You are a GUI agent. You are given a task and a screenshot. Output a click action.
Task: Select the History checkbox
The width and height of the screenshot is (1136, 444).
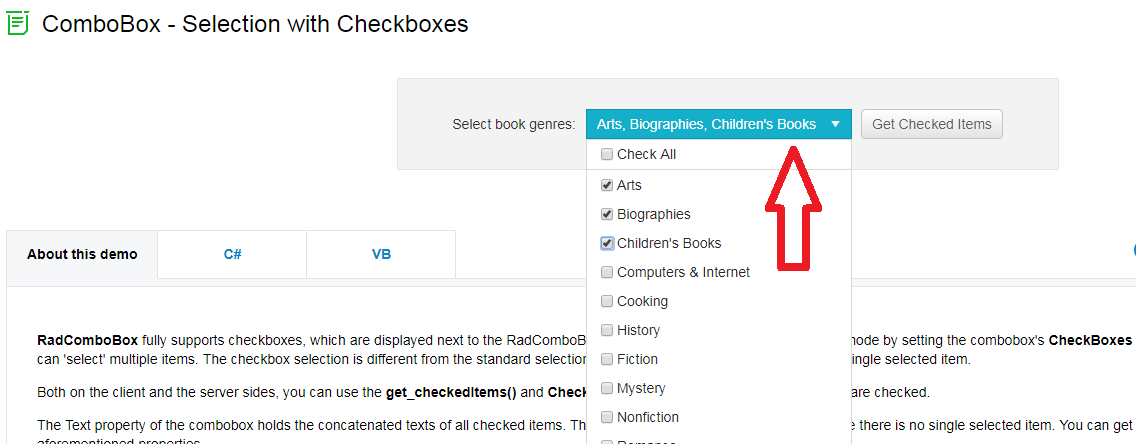(x=607, y=331)
